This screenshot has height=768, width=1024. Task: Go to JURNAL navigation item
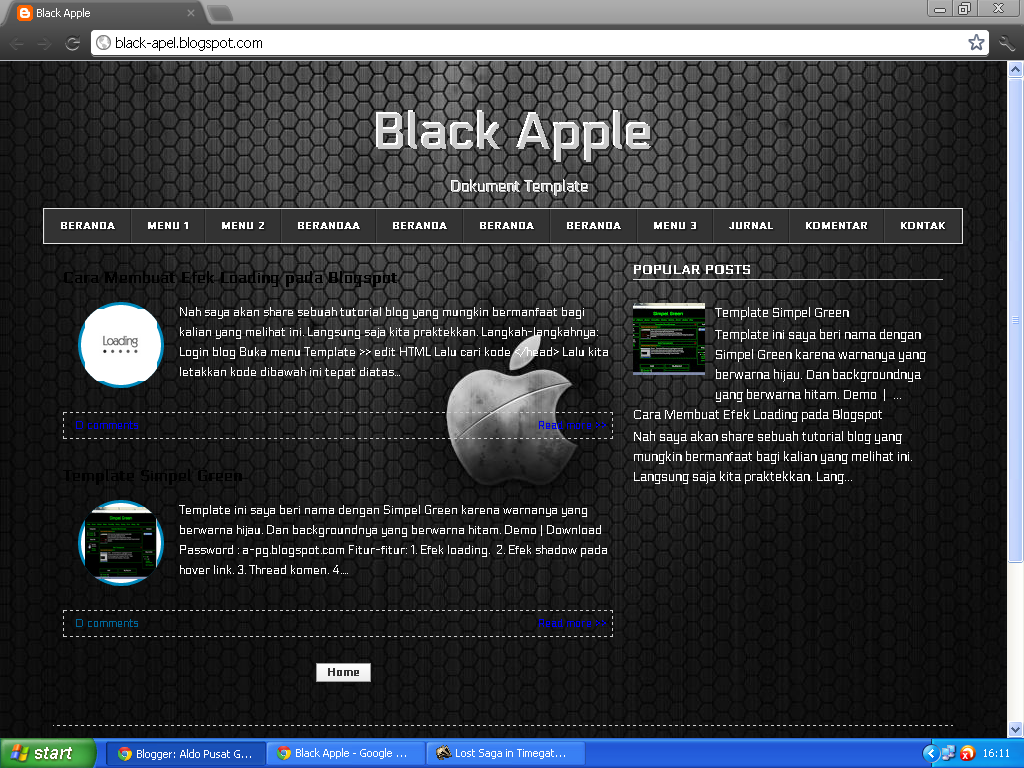(750, 225)
